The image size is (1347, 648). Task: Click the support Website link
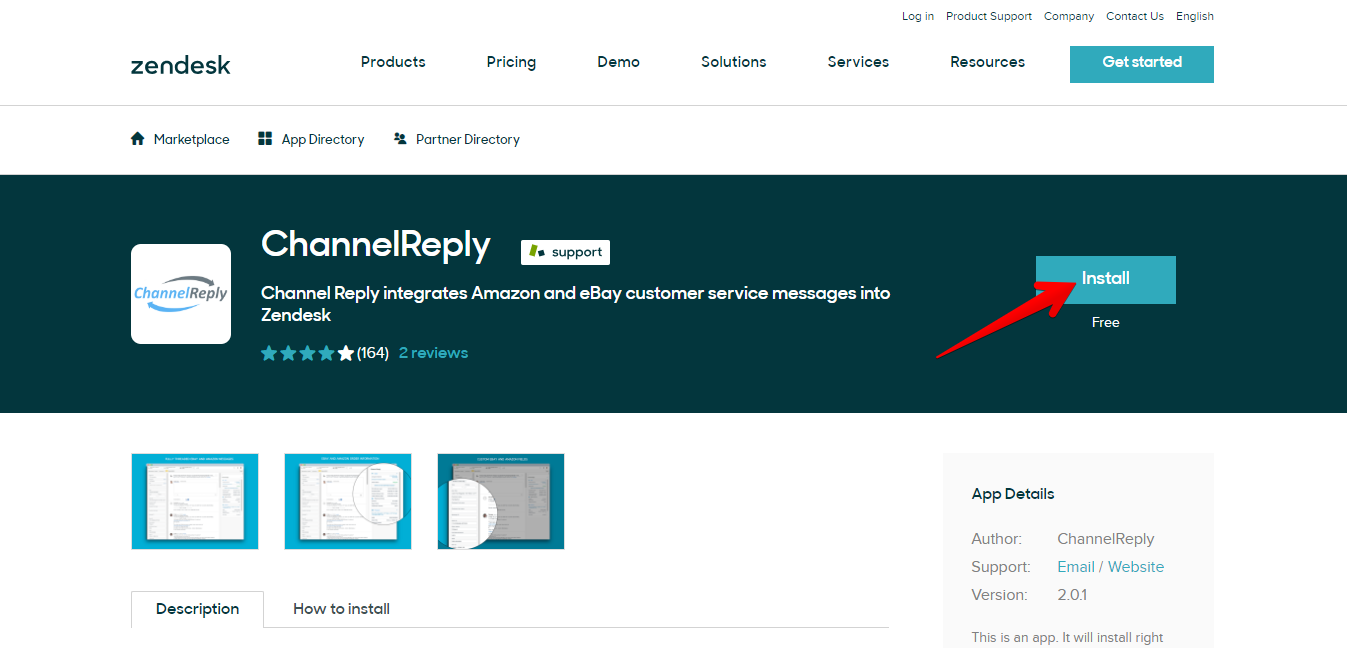tap(1136, 567)
